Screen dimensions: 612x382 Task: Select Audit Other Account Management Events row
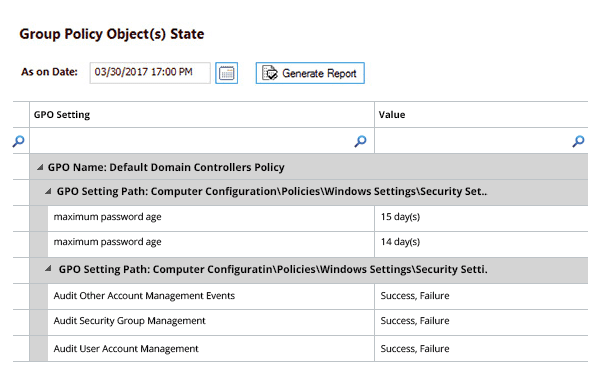pos(308,297)
